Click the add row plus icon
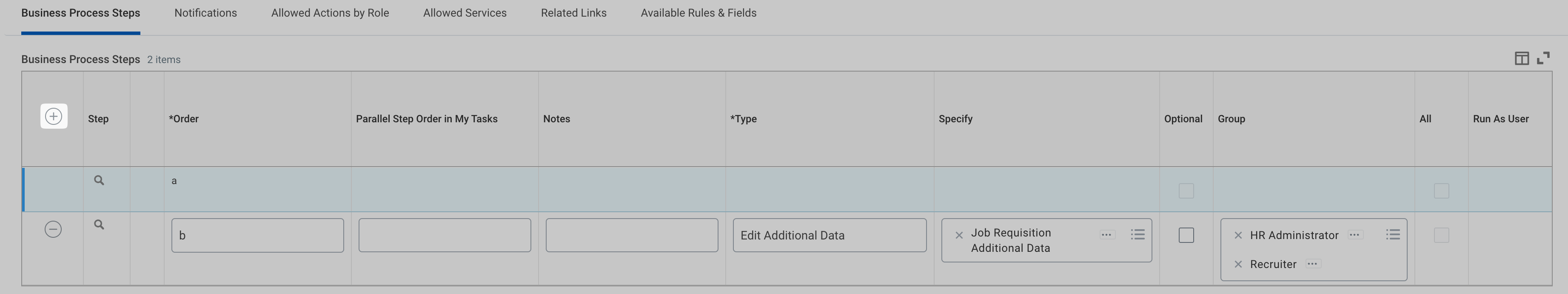The height and width of the screenshot is (294, 1568). [54, 116]
